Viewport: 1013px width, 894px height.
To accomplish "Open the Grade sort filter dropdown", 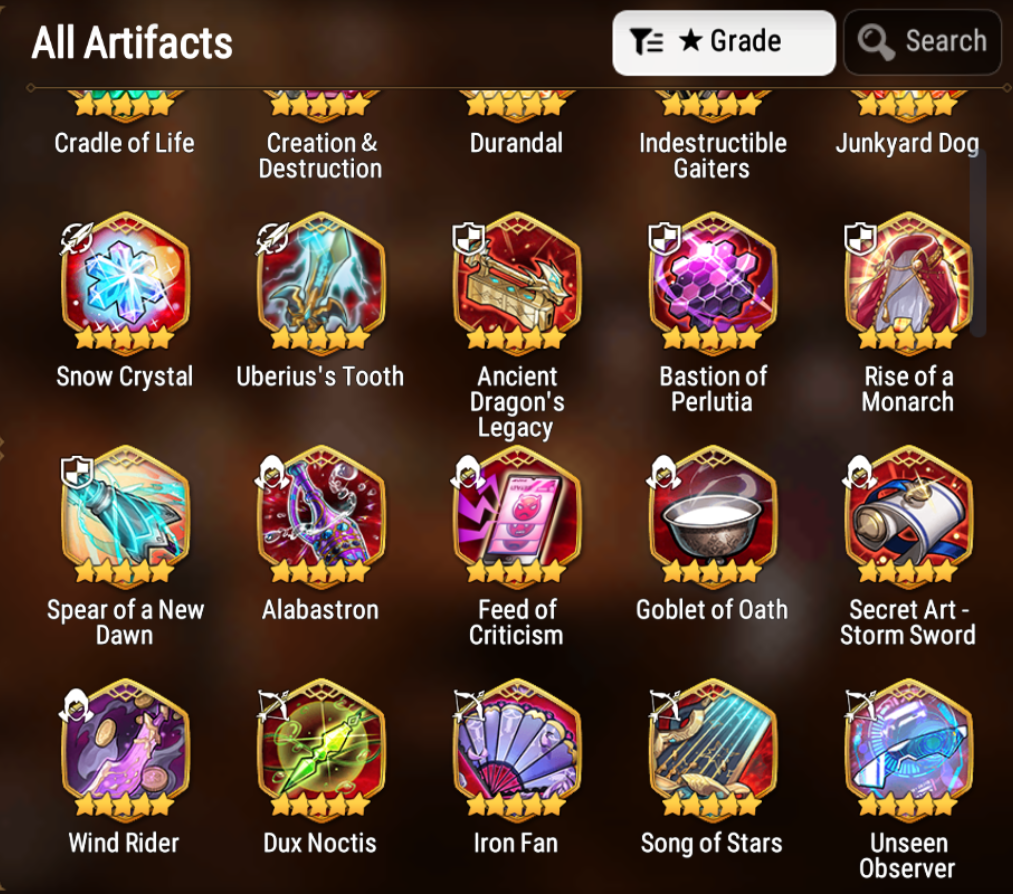I will (724, 43).
